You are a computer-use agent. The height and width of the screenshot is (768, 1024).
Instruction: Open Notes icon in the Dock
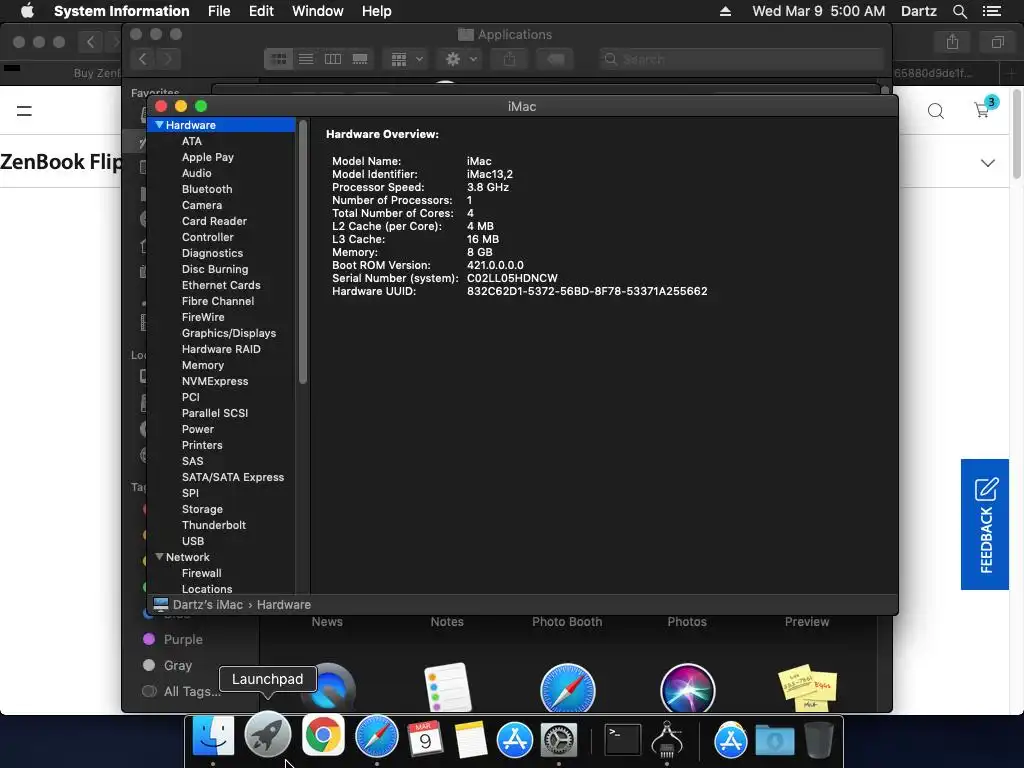tap(470, 739)
